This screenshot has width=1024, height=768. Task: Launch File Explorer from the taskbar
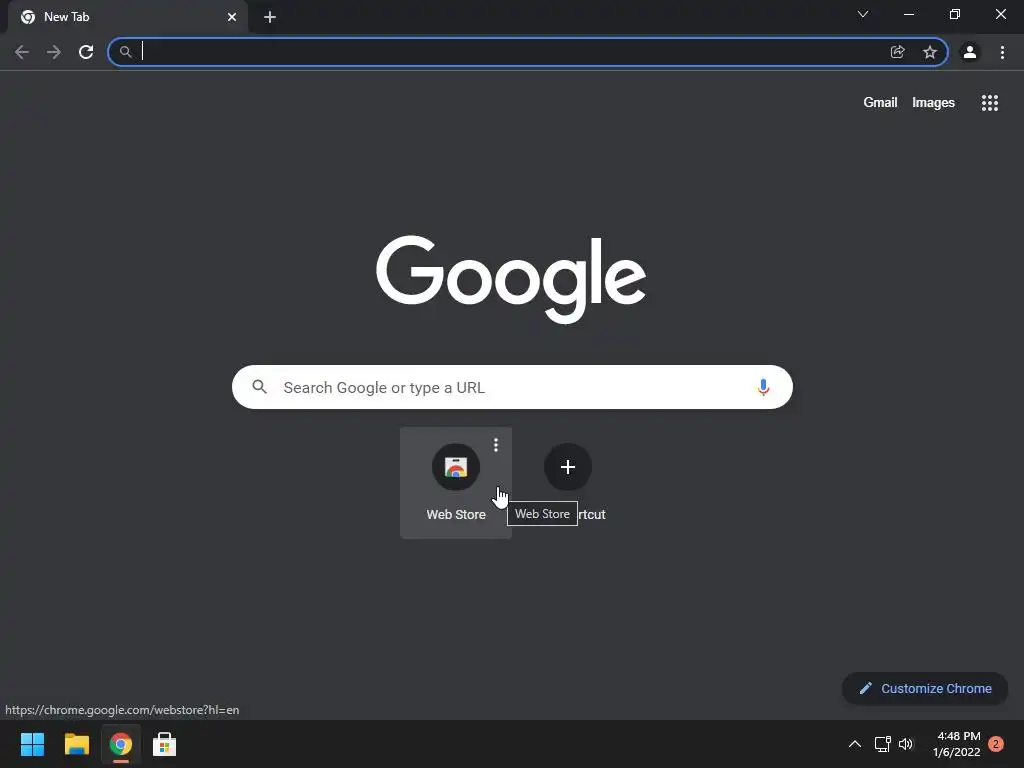click(x=76, y=744)
